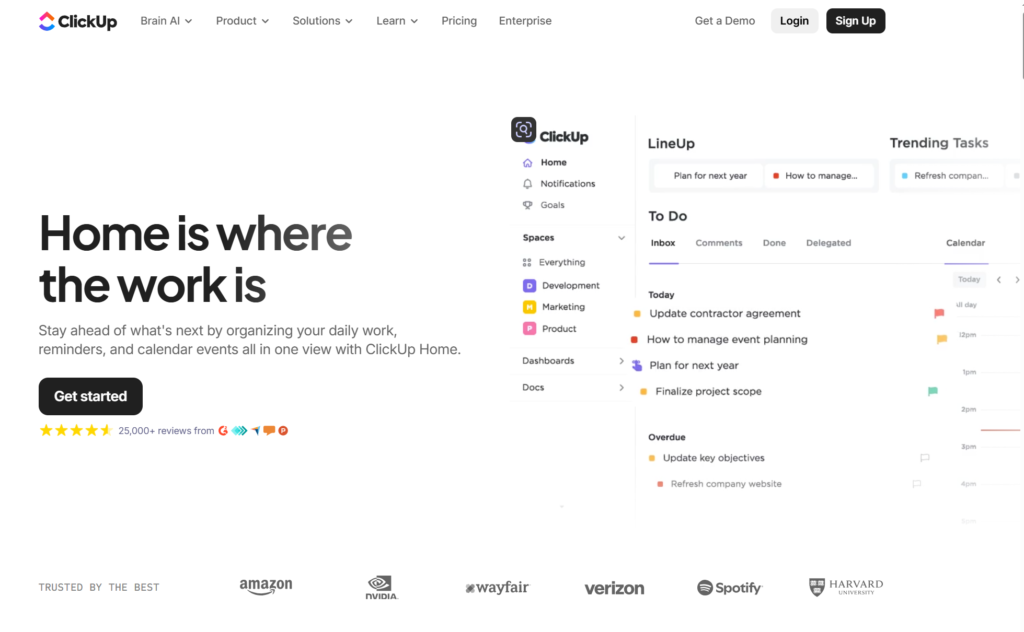1024x632 pixels.
Task: Select the Home icon in sidebar
Action: click(x=528, y=163)
